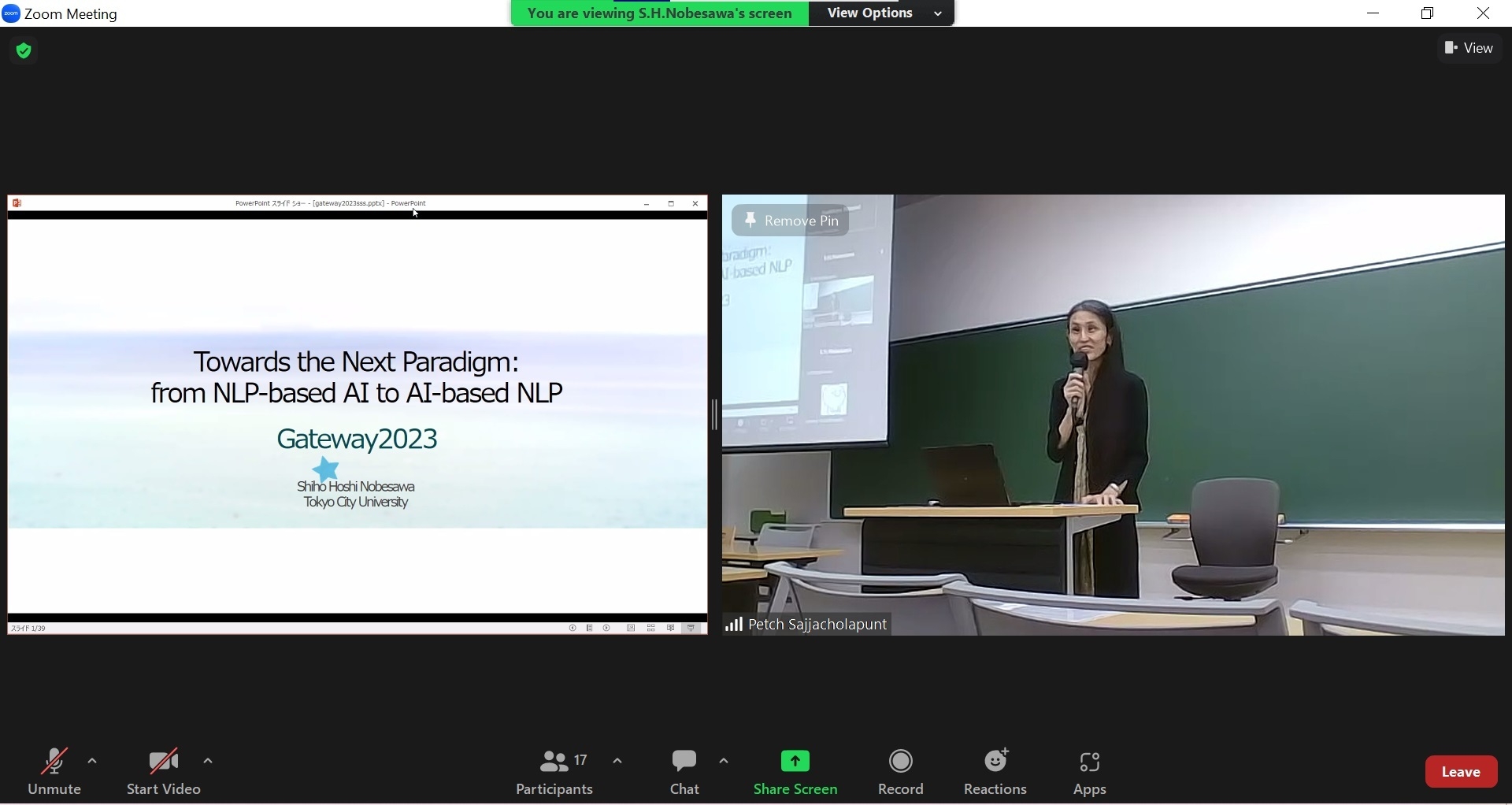
Task: Expand the chat options arrow
Action: [x=724, y=762]
